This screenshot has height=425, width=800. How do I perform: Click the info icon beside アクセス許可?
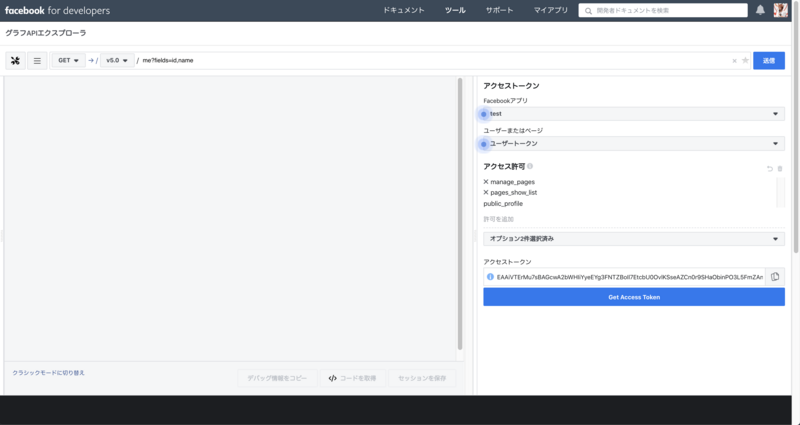(530, 166)
